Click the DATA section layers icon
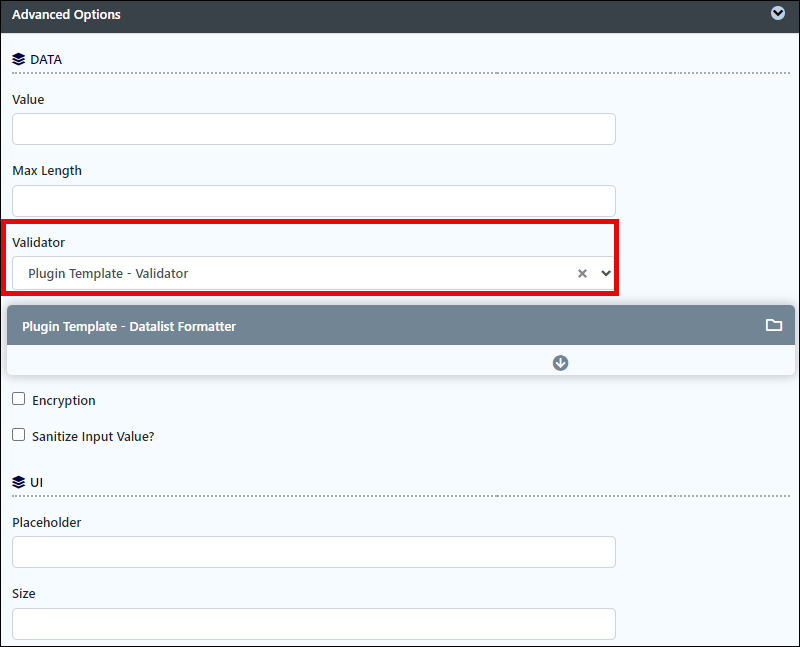Viewport: 800px width, 647px height. tap(18, 59)
